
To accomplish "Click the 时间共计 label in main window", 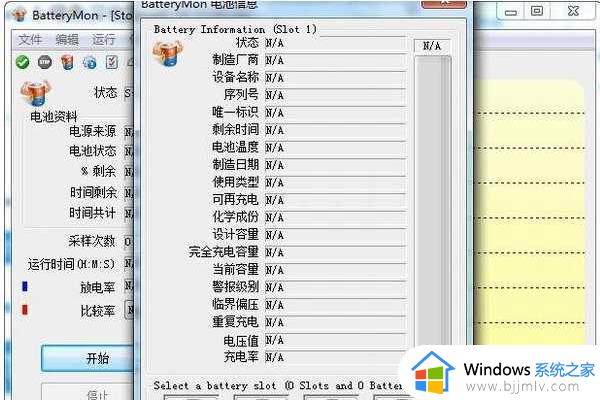I will point(92,213).
